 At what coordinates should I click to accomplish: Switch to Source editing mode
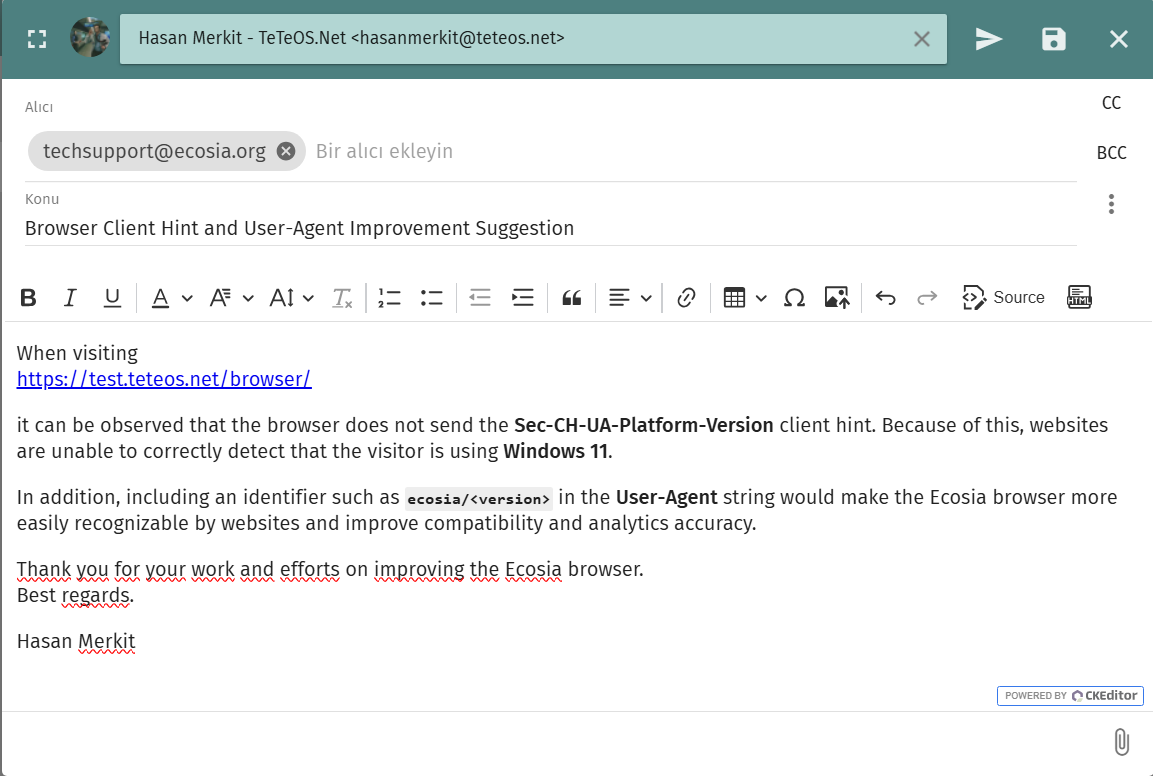(1003, 298)
